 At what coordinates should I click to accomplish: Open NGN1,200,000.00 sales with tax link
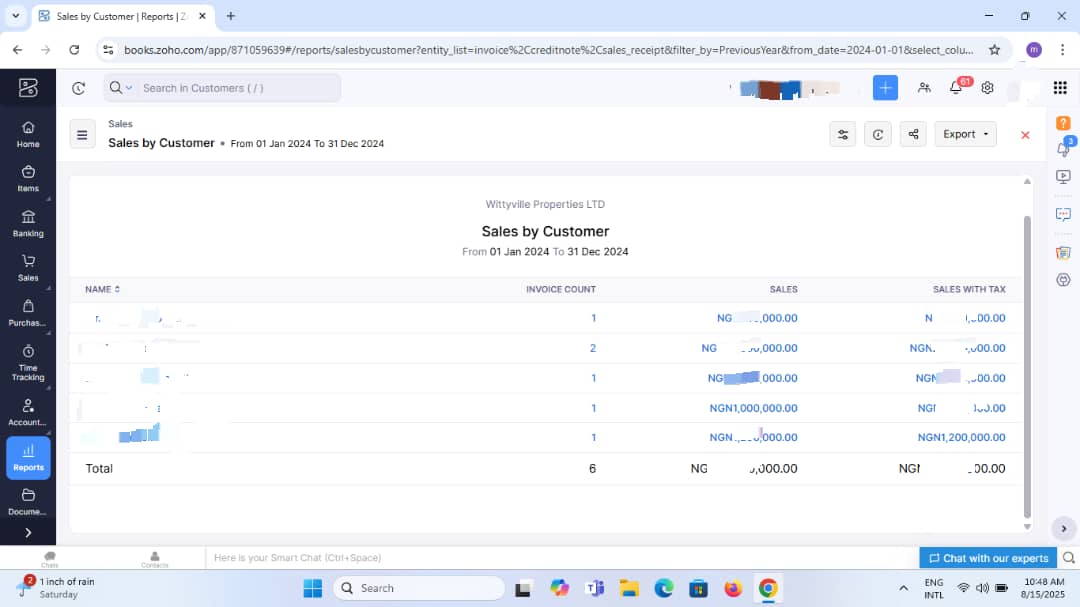coord(962,438)
